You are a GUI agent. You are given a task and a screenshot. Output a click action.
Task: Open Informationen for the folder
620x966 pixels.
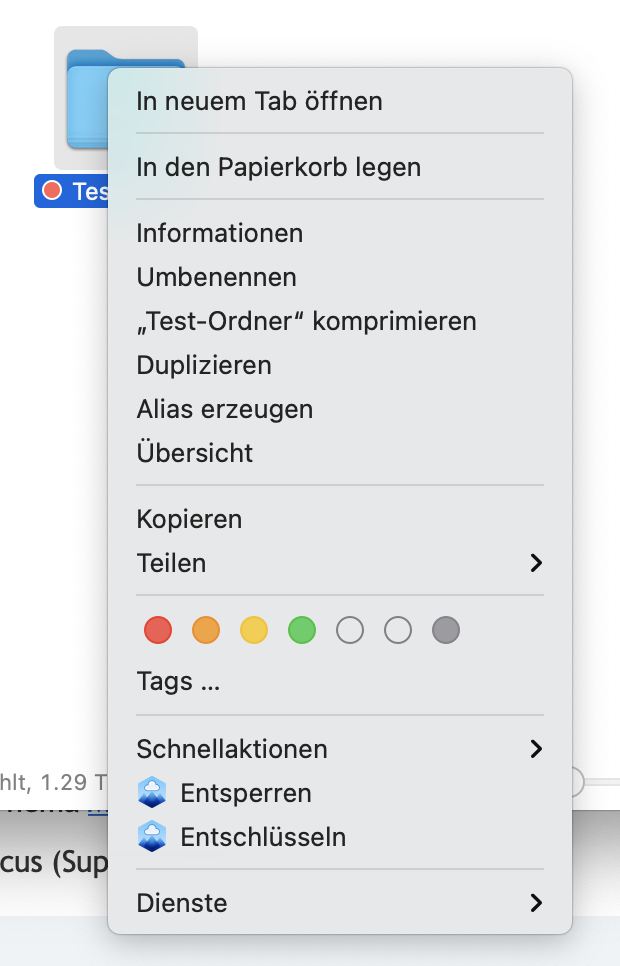219,233
